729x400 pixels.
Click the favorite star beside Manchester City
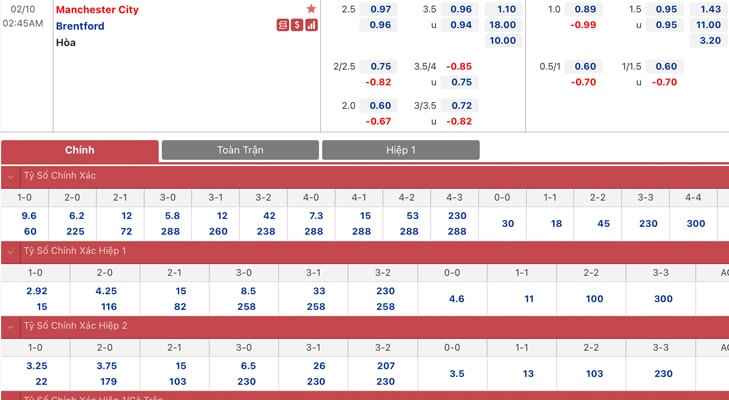click(x=311, y=9)
